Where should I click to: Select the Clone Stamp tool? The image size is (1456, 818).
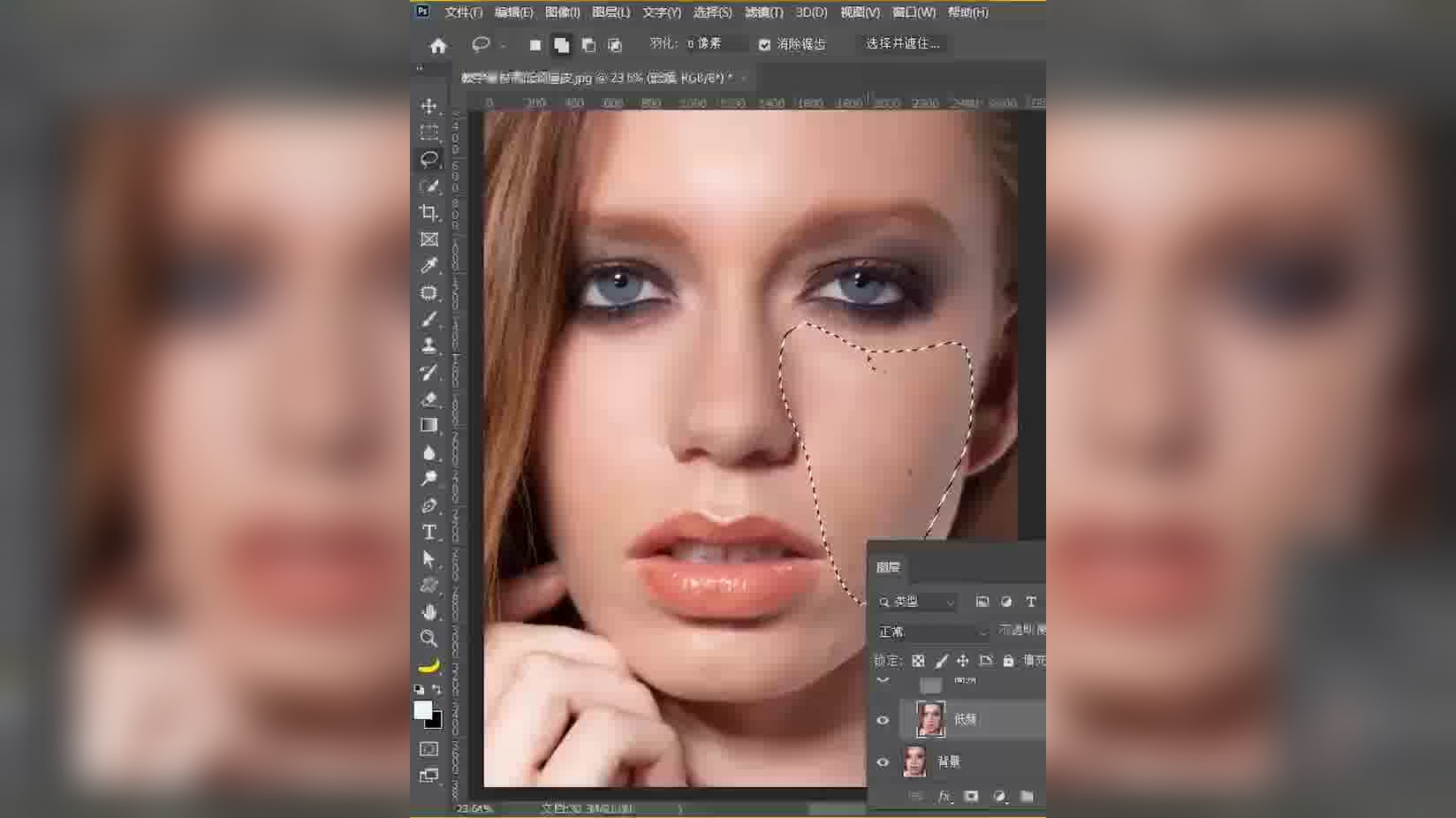[x=428, y=345]
